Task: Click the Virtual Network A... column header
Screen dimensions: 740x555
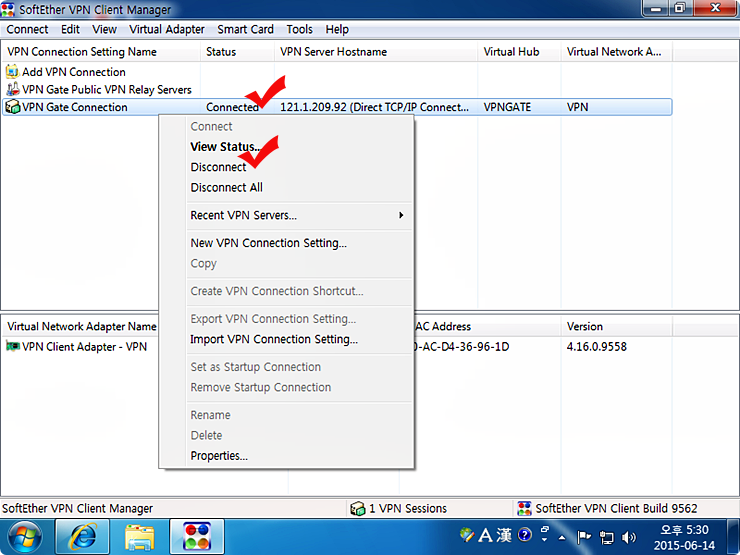Action: coord(617,52)
